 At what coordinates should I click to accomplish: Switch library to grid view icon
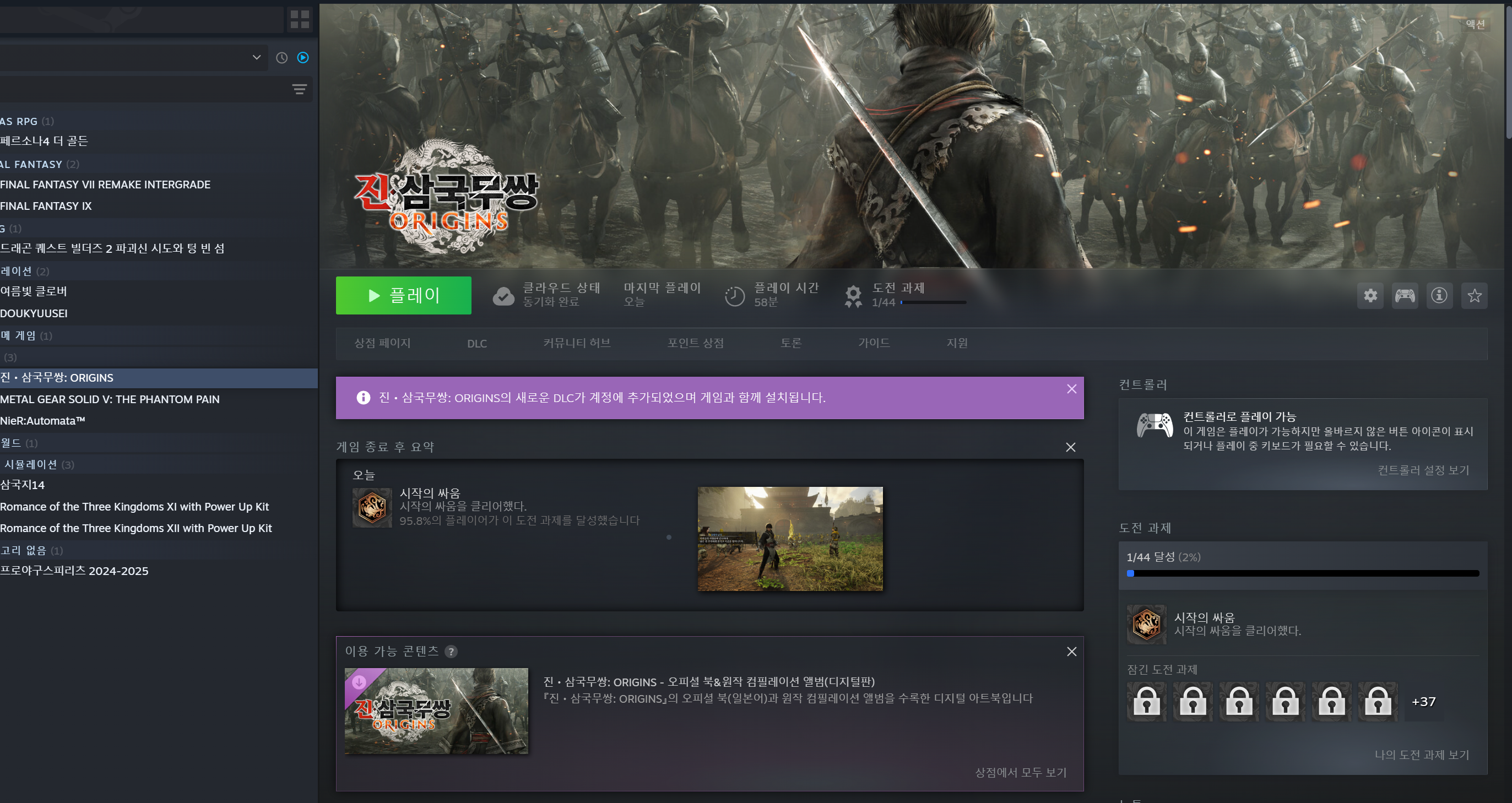point(299,19)
